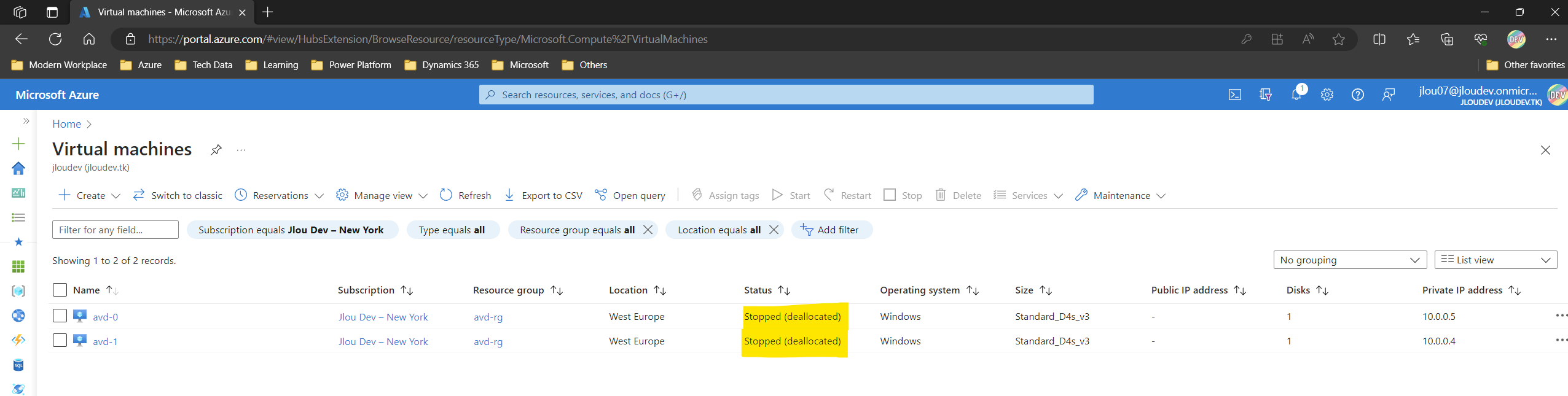Image resolution: width=1568 pixels, height=396 pixels.
Task: Open Azure help question mark
Action: pyautogui.click(x=1358, y=95)
